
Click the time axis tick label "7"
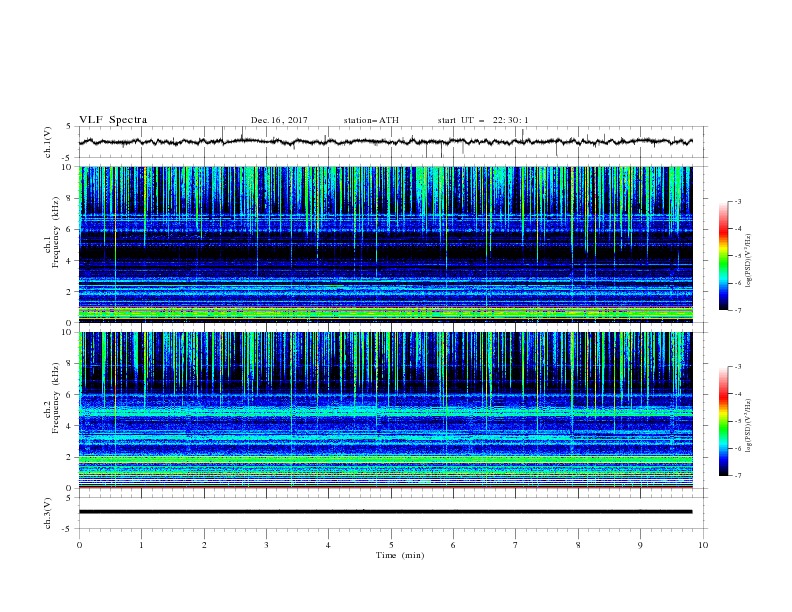(x=516, y=545)
